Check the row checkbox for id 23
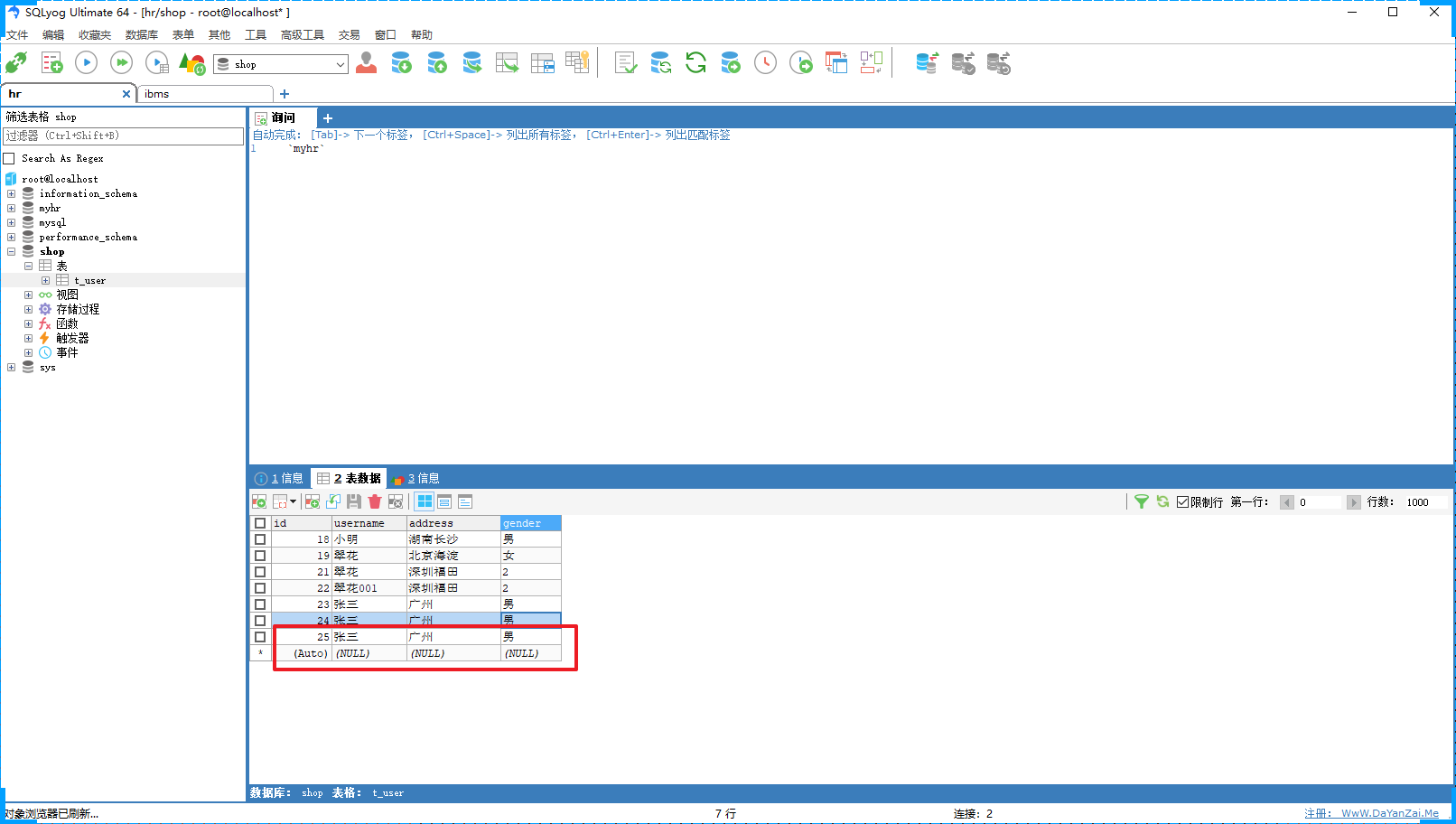The image size is (1456, 824). (260, 604)
